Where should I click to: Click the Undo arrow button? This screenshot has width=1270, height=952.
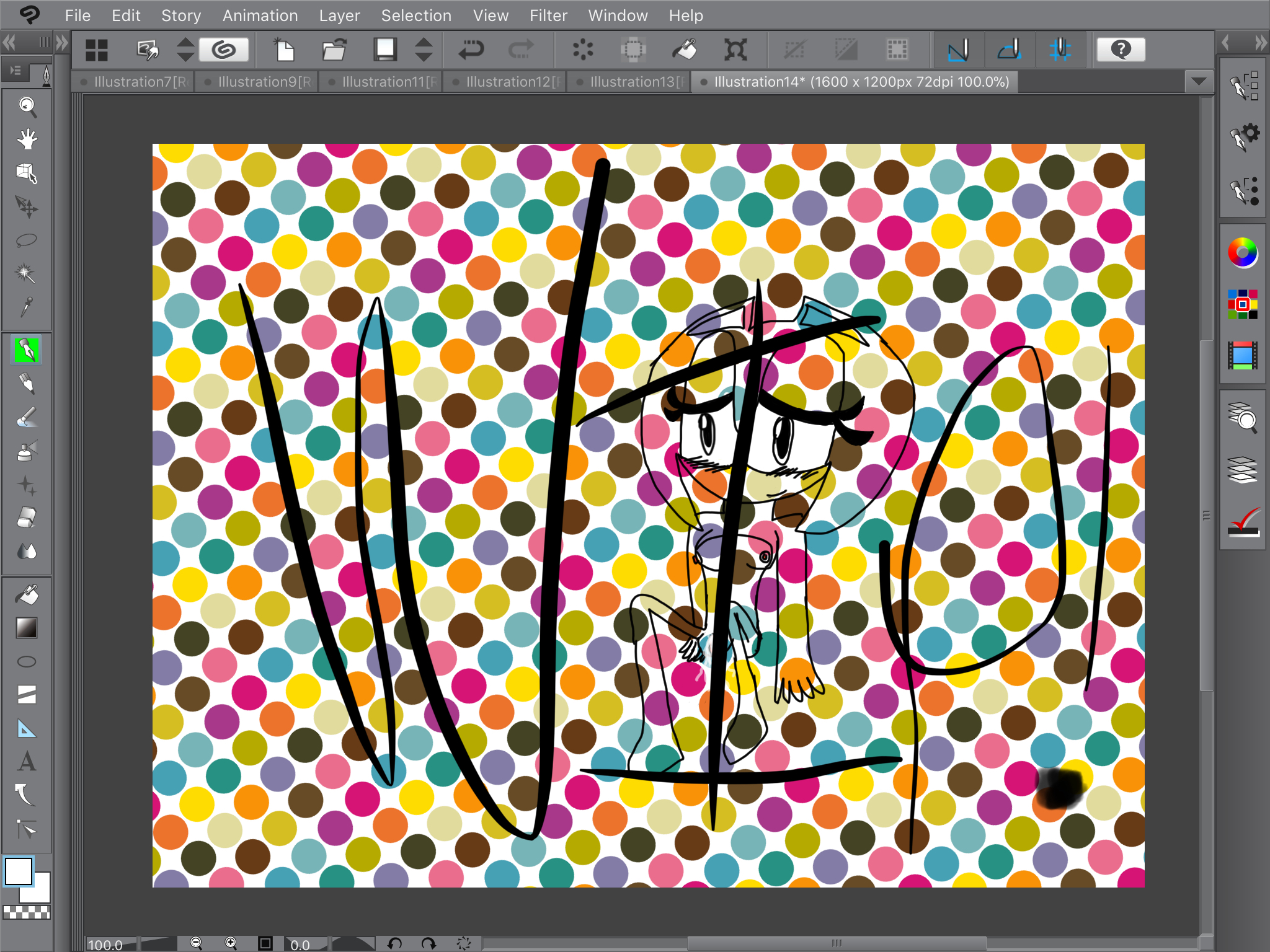(471, 50)
